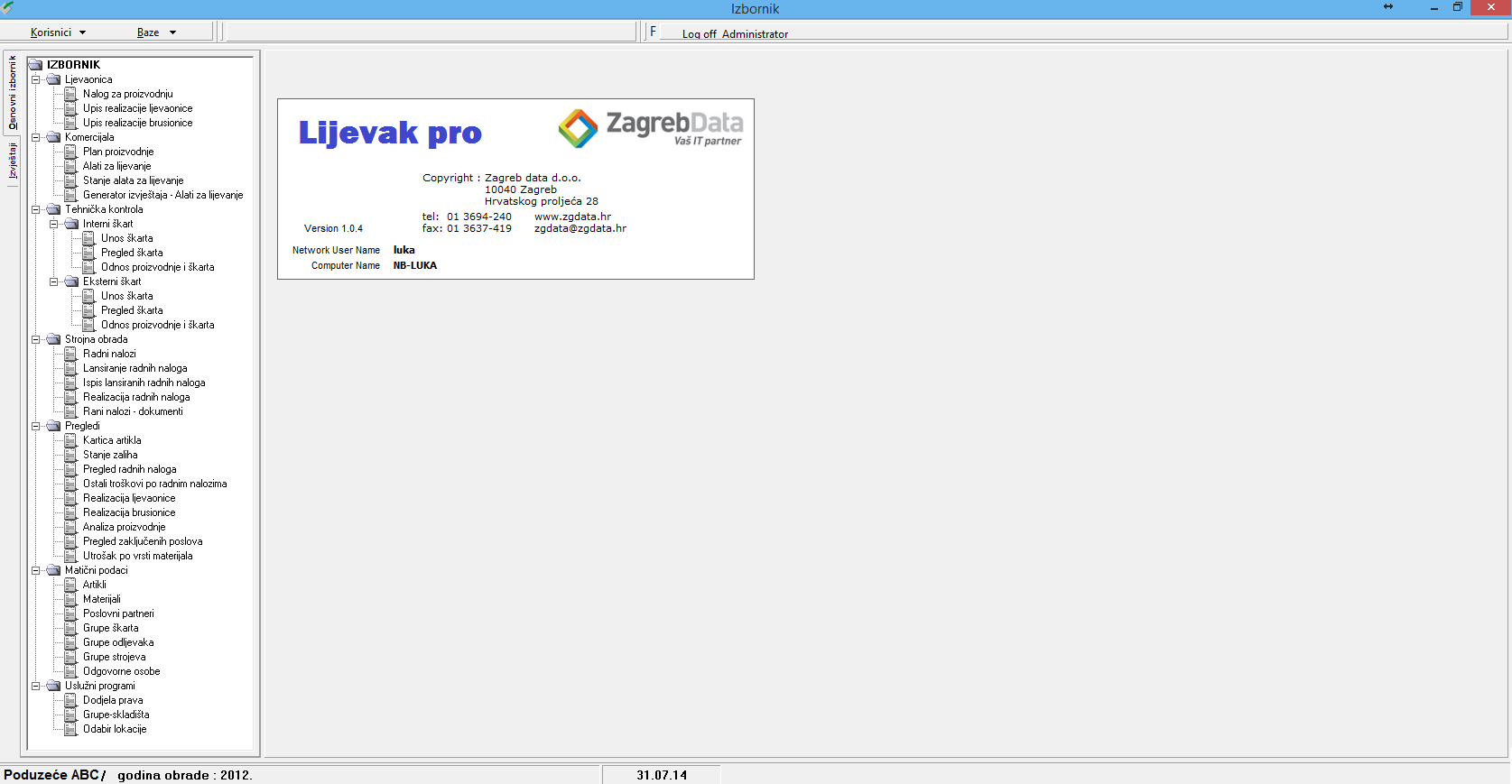Click the document icon beside Analiza proizvodnje
This screenshot has width=1512, height=784.
tap(71, 527)
